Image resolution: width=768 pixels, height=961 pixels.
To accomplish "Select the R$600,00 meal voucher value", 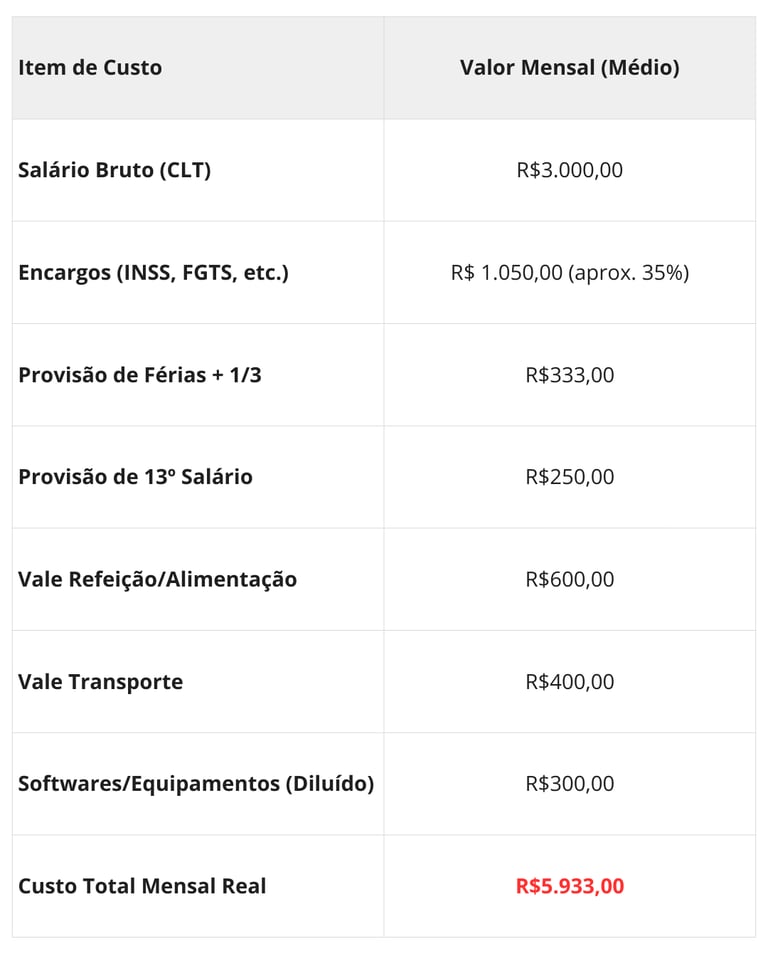I will pyautogui.click(x=569, y=579).
